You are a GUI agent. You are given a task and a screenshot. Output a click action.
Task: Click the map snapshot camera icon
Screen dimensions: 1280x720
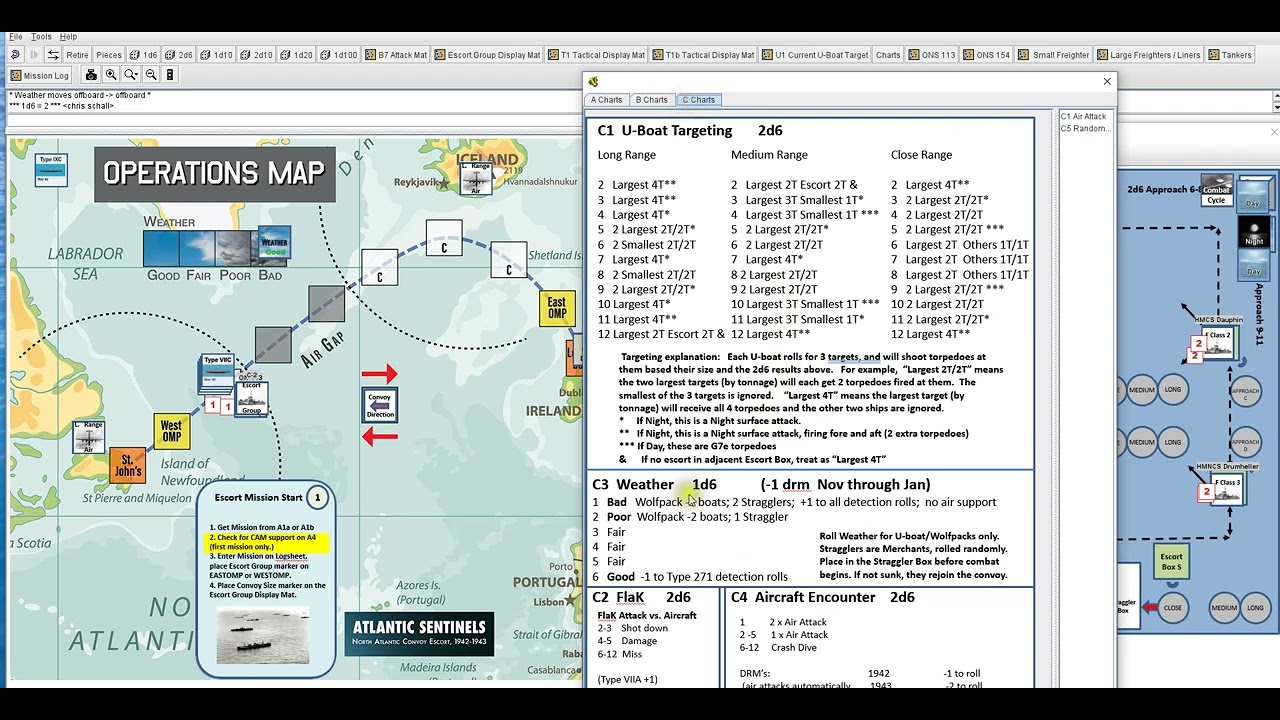91,75
